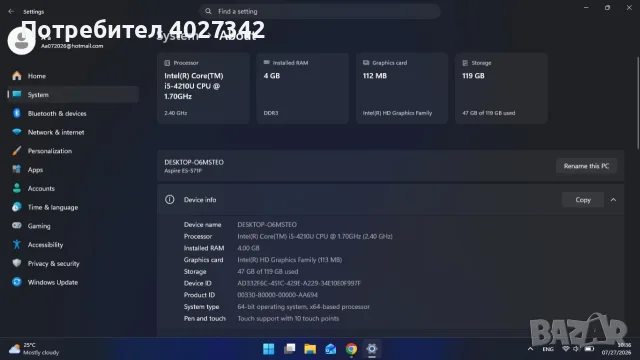Click the Aspire E5-571P model text
The image size is (640, 360).
coord(183,171)
